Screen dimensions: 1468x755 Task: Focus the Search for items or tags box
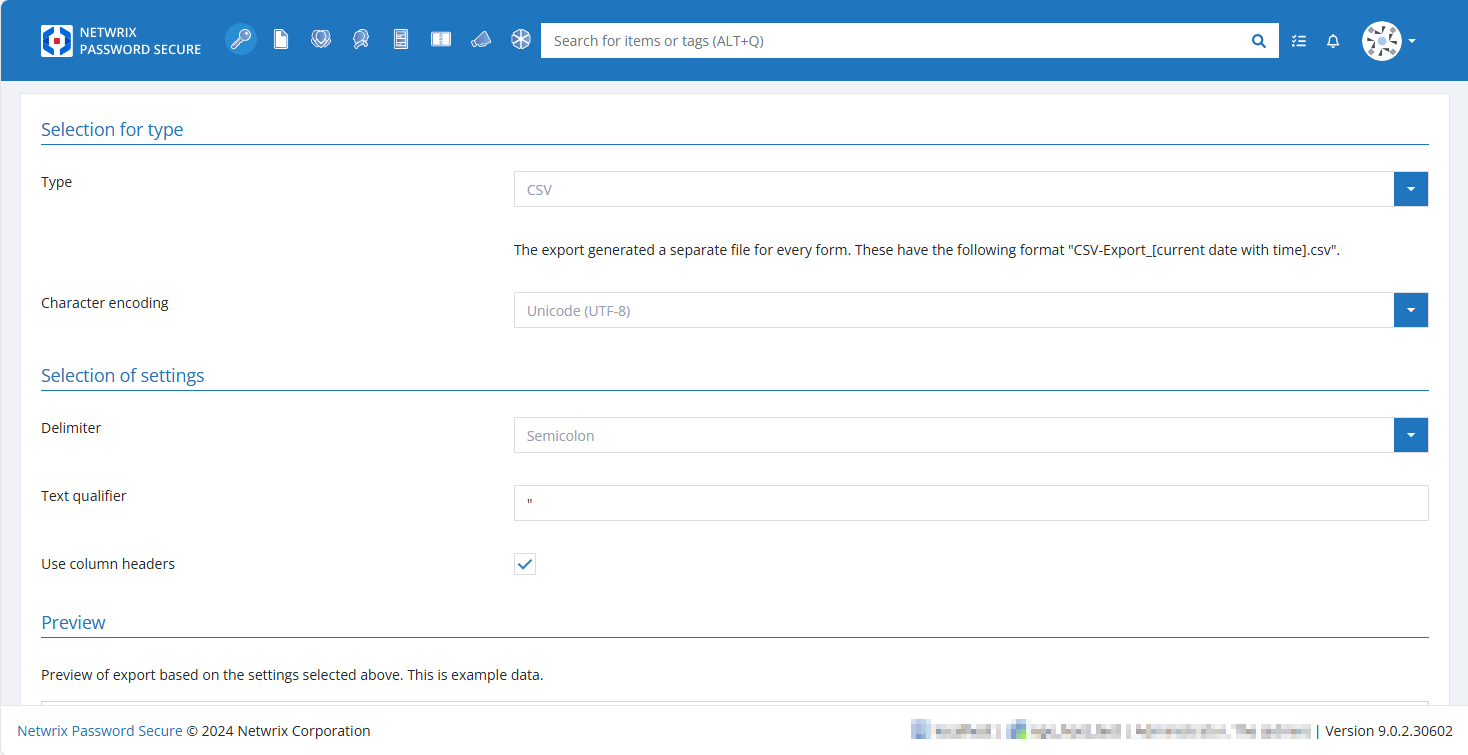[895, 41]
